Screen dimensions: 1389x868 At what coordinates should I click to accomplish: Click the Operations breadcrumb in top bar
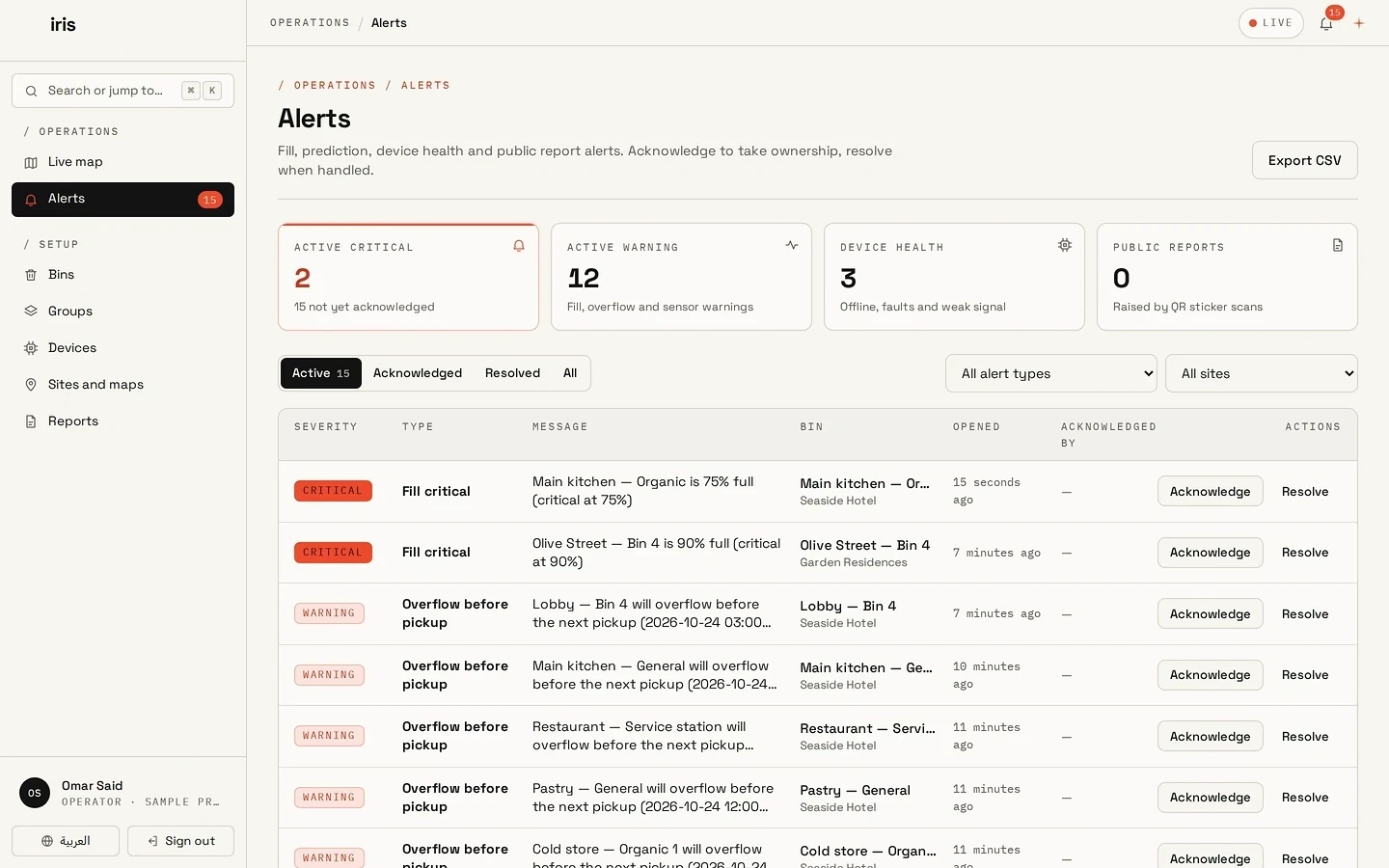click(310, 23)
